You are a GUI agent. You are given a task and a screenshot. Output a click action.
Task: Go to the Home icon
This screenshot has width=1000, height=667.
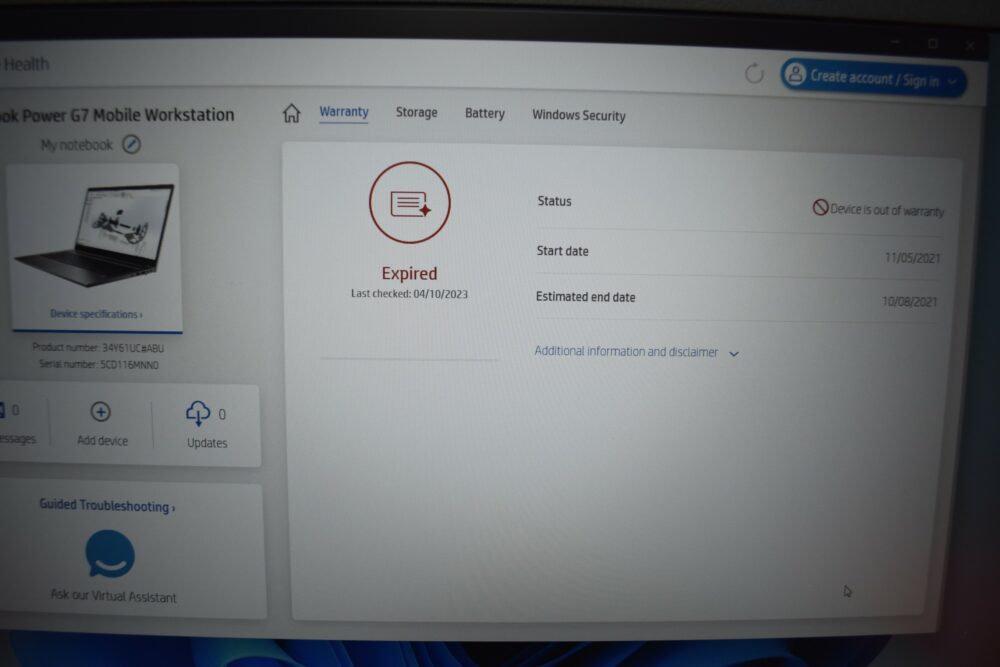click(291, 113)
